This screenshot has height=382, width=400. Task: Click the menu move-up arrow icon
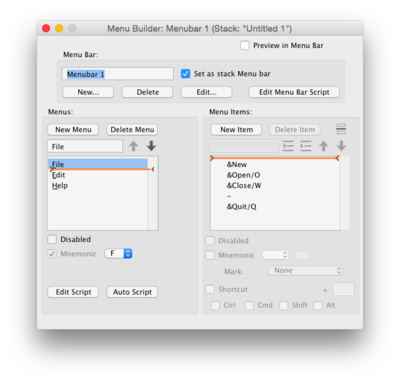click(134, 146)
